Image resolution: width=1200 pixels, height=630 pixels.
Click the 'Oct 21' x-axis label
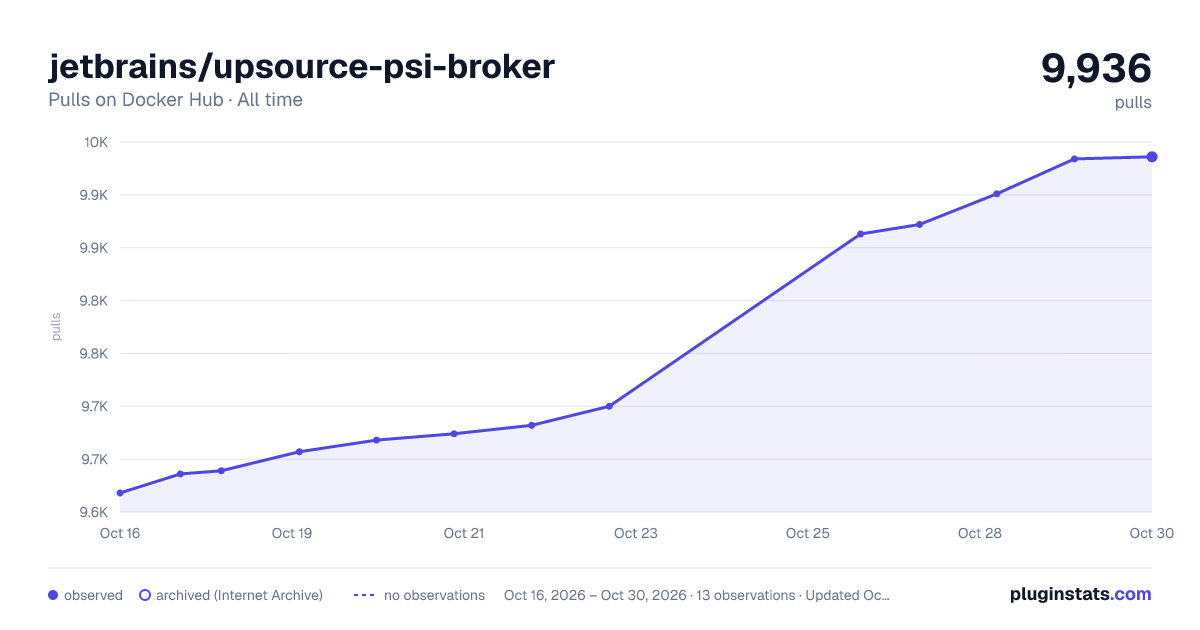[x=464, y=533]
